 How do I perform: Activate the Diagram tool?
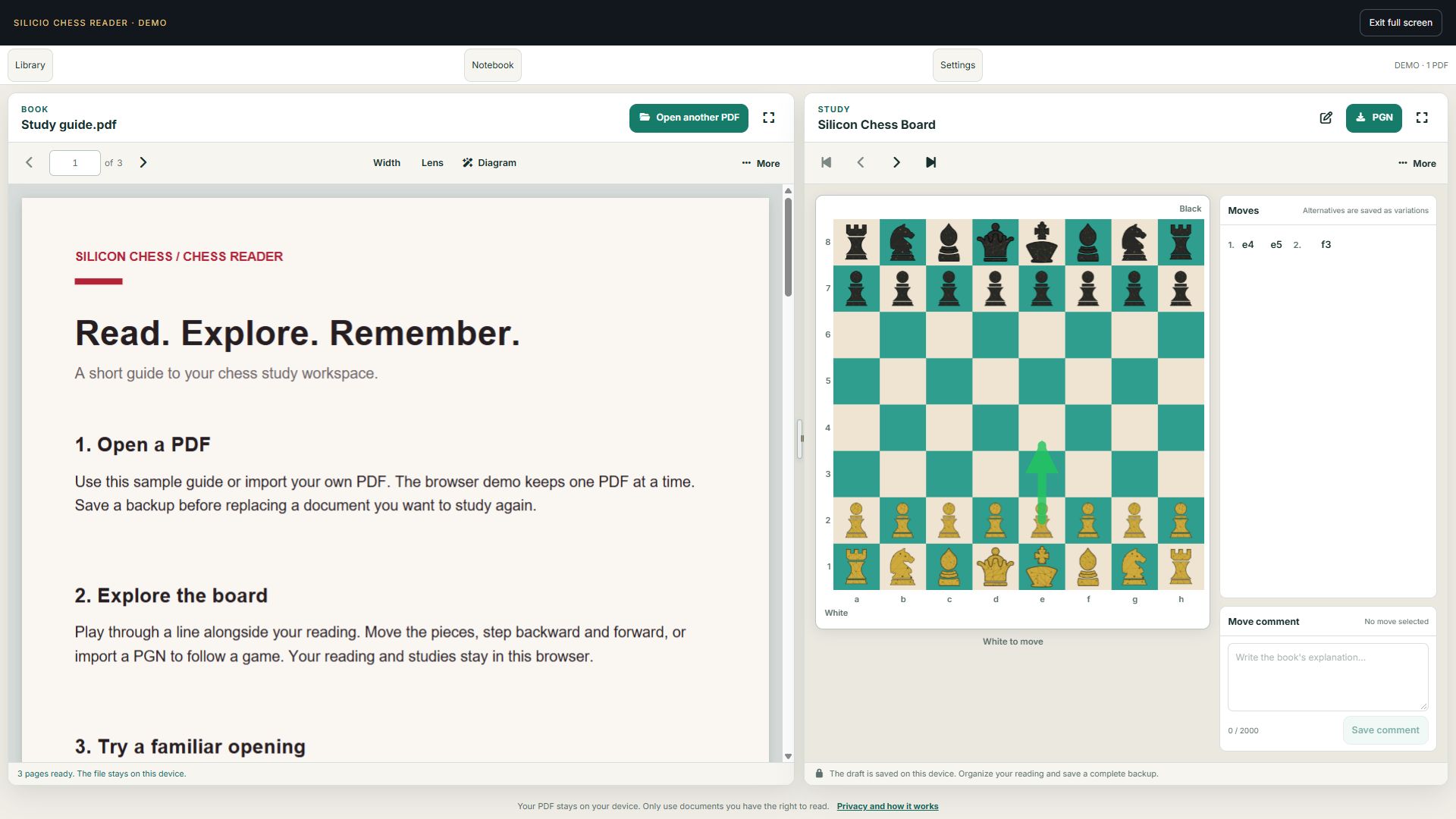click(x=489, y=162)
